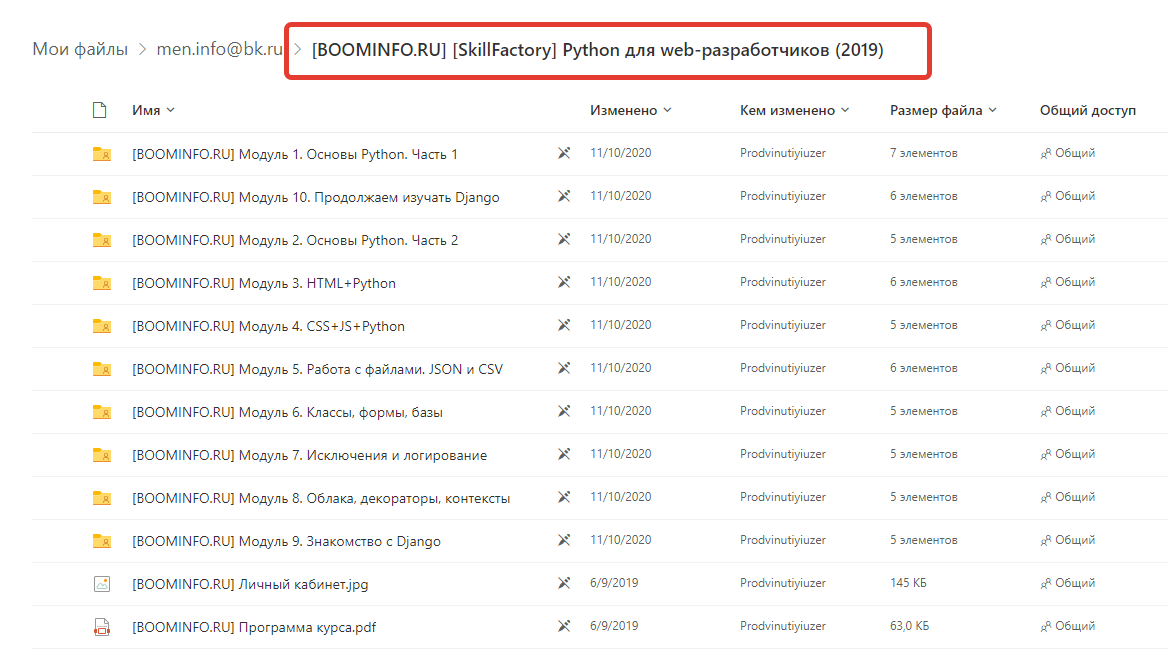Viewport: 1168px width, 663px height.
Task: Click pin icon on Модуль 2 row
Action: click(x=564, y=239)
